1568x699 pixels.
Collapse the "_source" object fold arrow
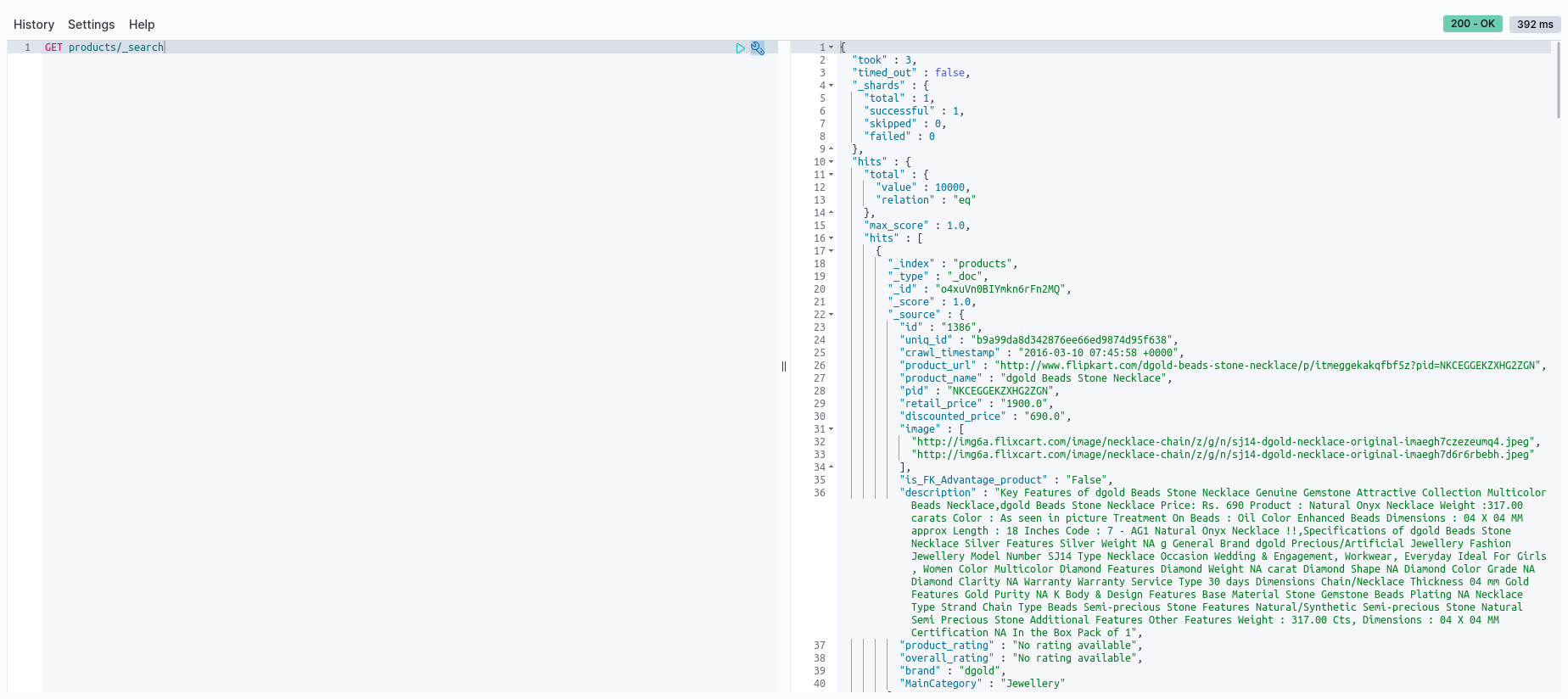click(831, 315)
